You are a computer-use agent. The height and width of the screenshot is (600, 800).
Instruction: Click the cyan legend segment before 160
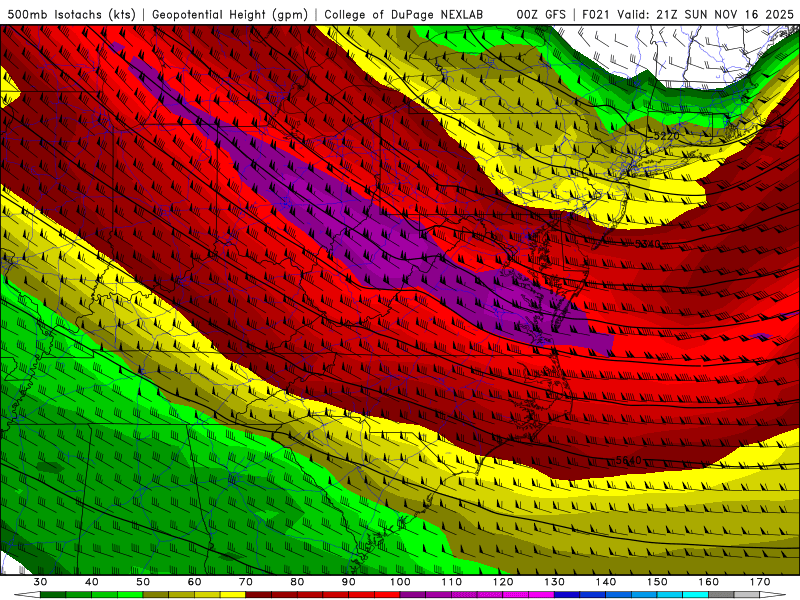[695, 595]
